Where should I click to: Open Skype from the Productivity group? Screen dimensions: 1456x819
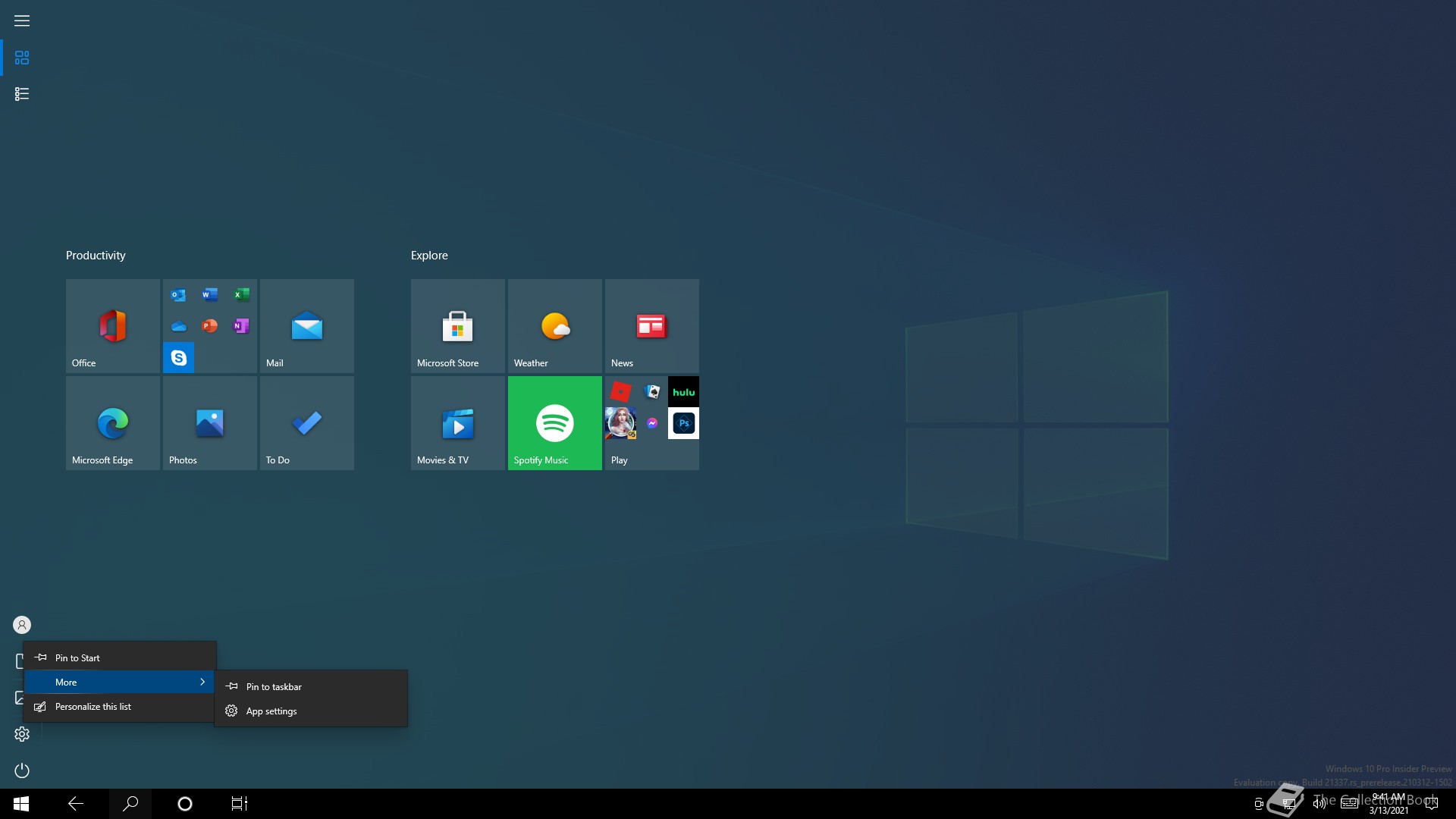(178, 357)
